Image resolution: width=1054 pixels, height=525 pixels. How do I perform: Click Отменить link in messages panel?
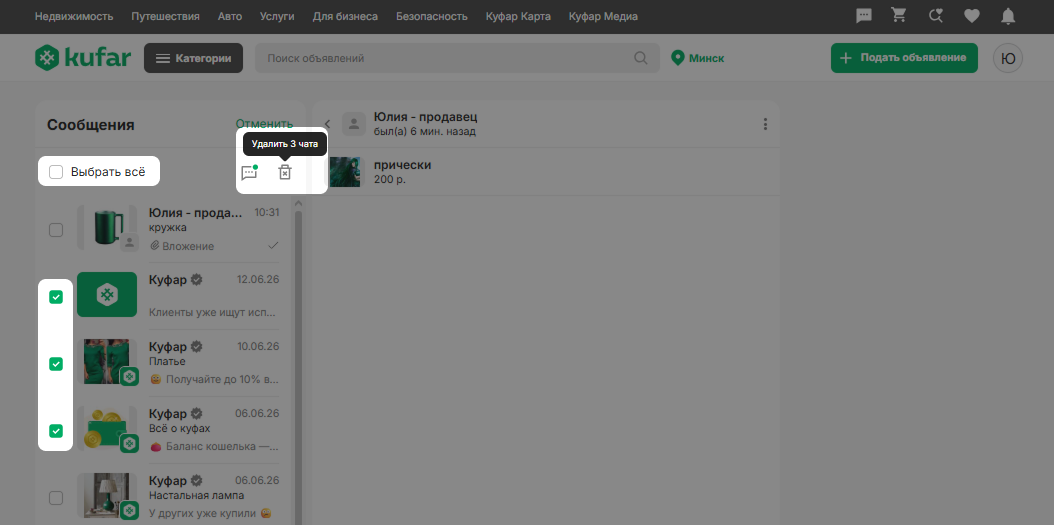coord(264,124)
